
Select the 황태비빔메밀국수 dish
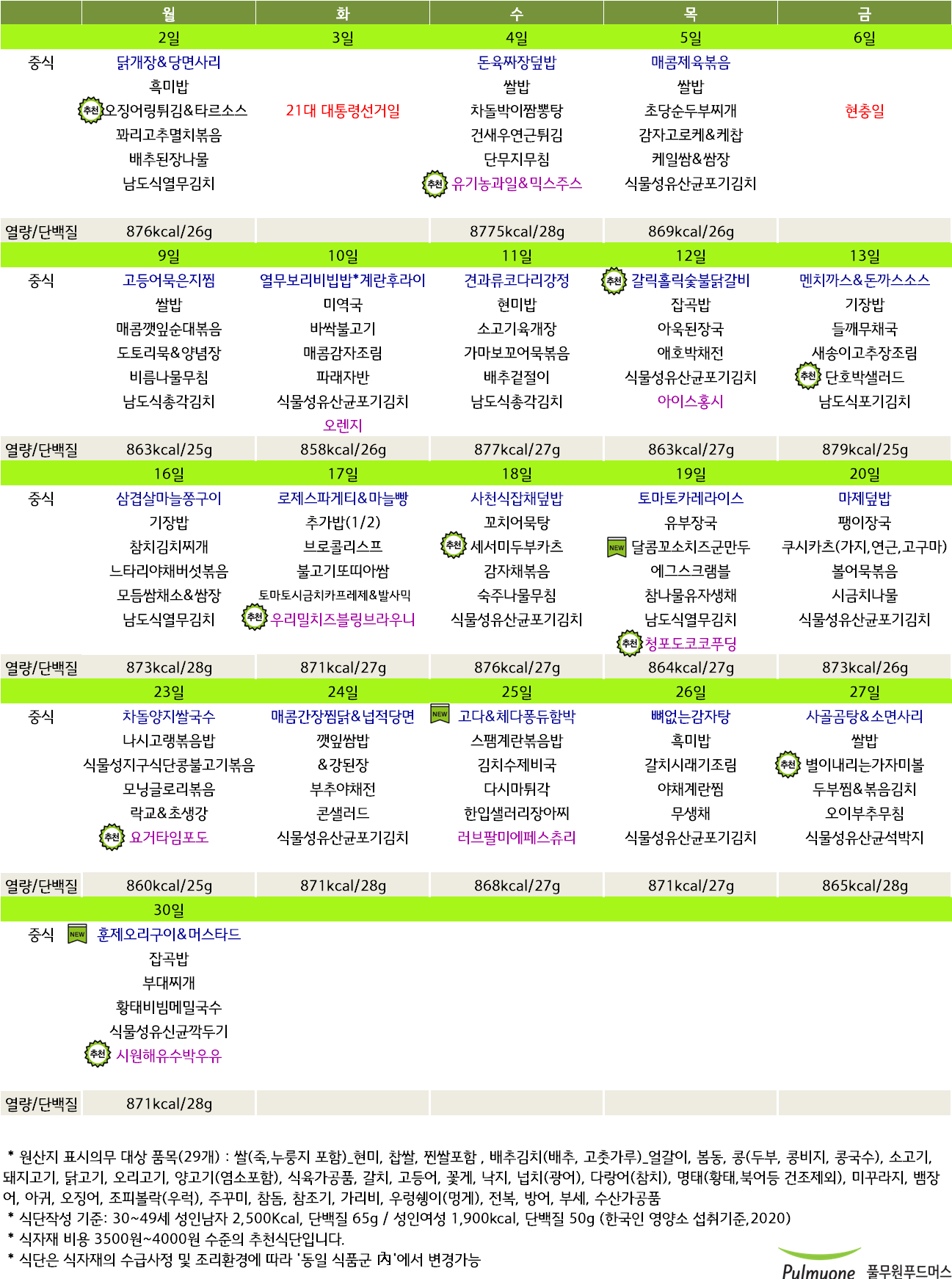pyautogui.click(x=169, y=1007)
